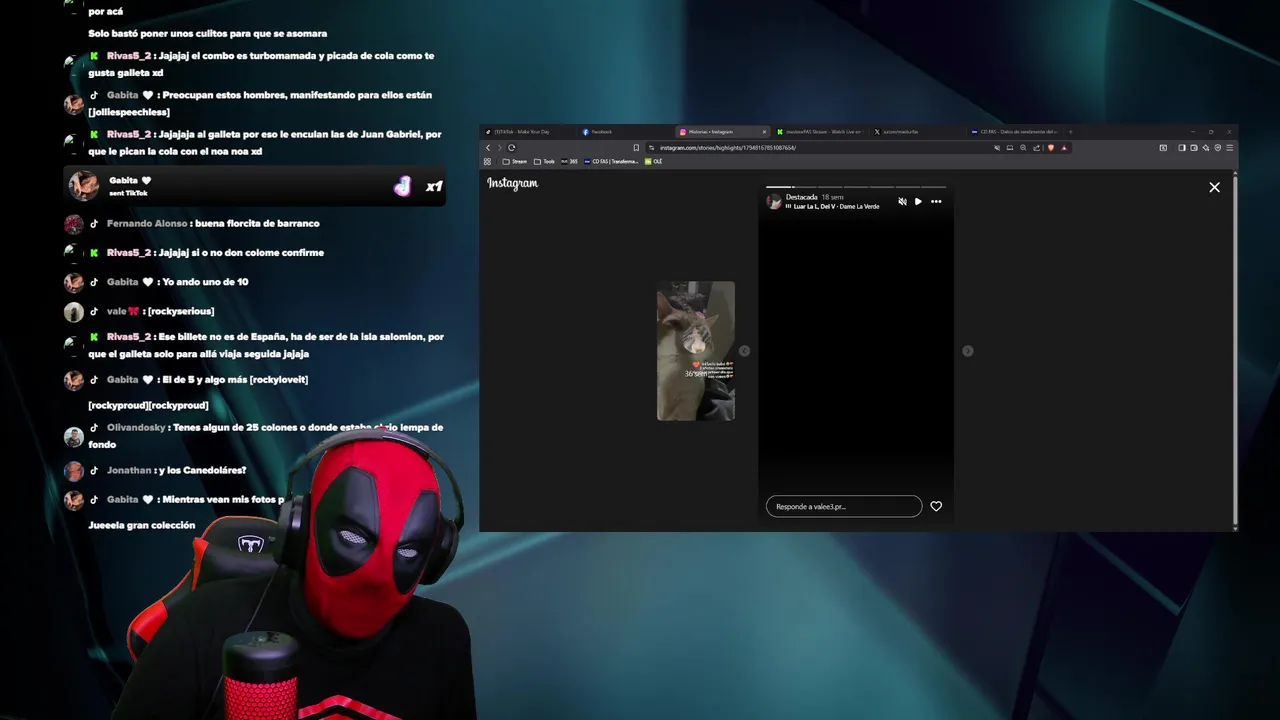Open the 'Stream' bookmarks folder

515,161
